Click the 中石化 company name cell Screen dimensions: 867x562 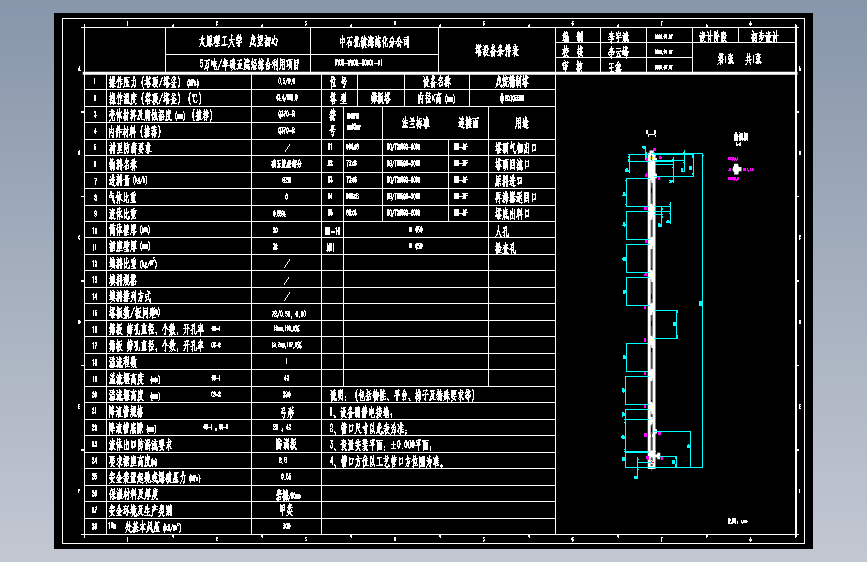[374, 41]
